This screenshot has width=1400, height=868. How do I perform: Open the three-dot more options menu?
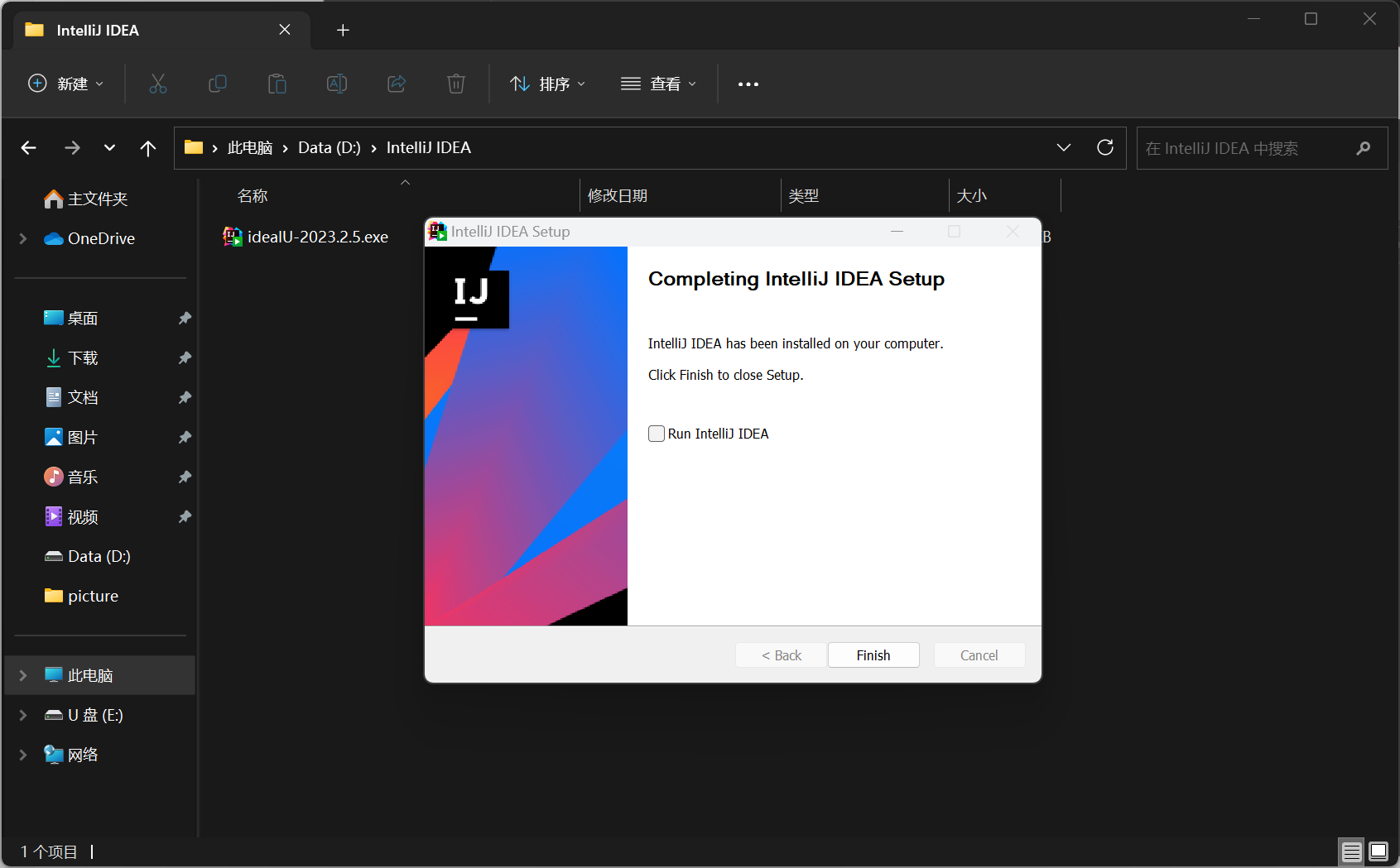[748, 84]
